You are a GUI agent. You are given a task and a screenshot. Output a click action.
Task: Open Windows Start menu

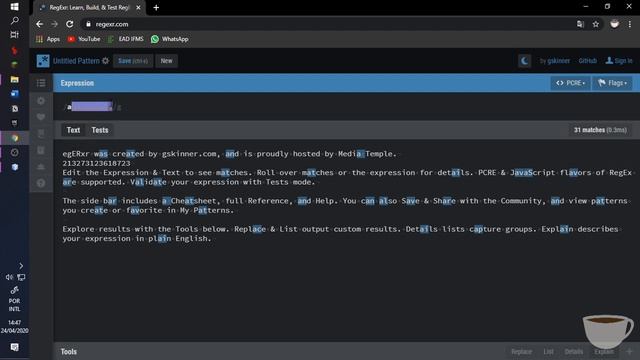pos(14,6)
